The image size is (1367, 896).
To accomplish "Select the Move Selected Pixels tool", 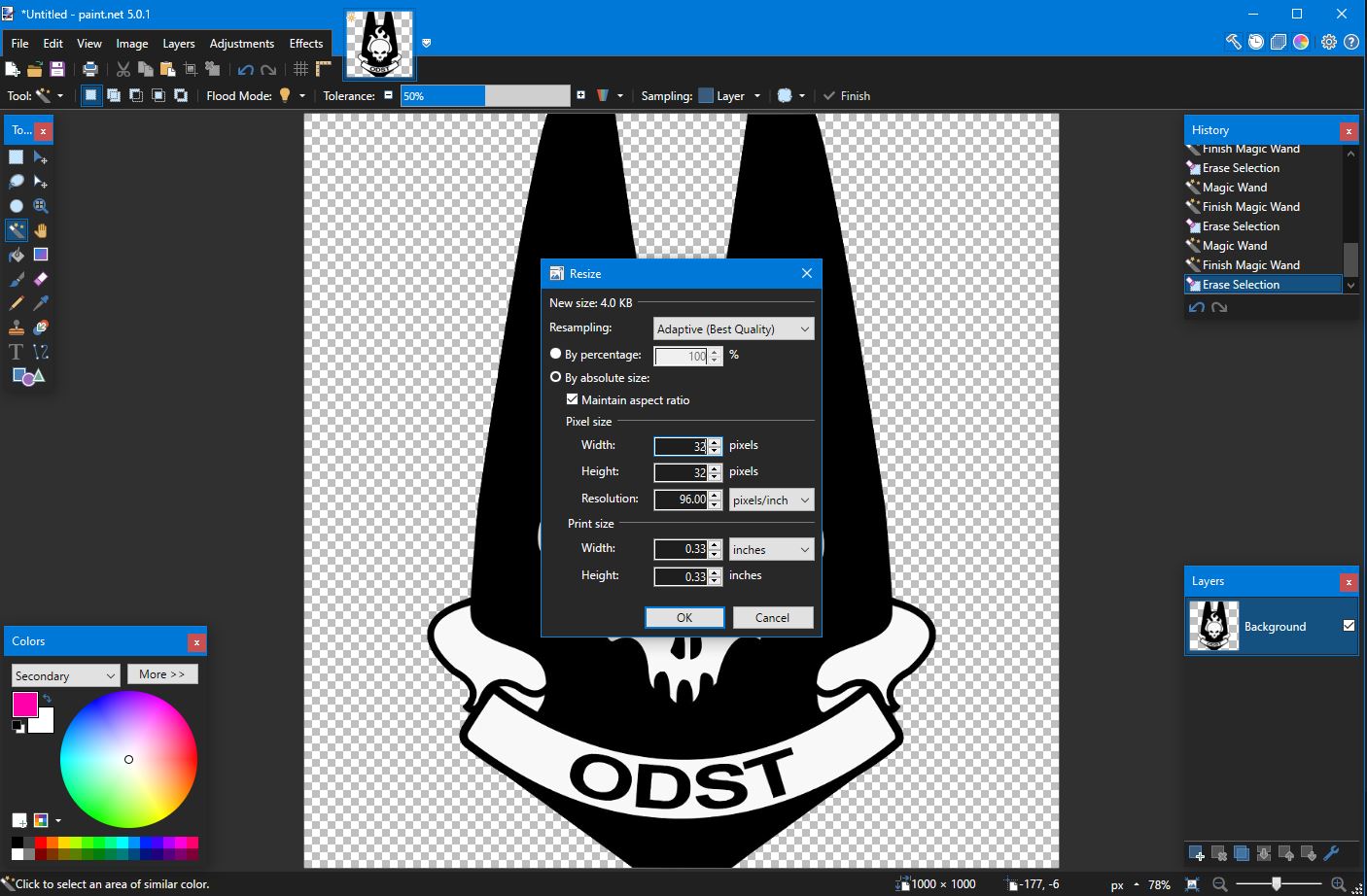I will click(x=41, y=157).
